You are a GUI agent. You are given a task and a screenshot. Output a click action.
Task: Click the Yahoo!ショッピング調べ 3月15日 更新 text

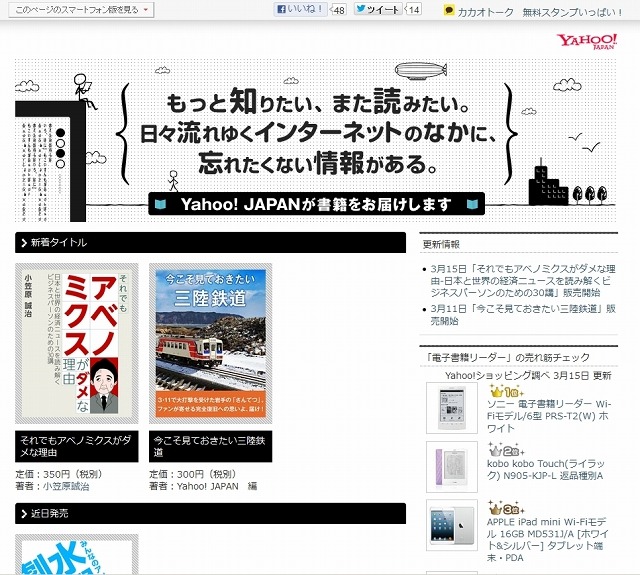[x=528, y=375]
